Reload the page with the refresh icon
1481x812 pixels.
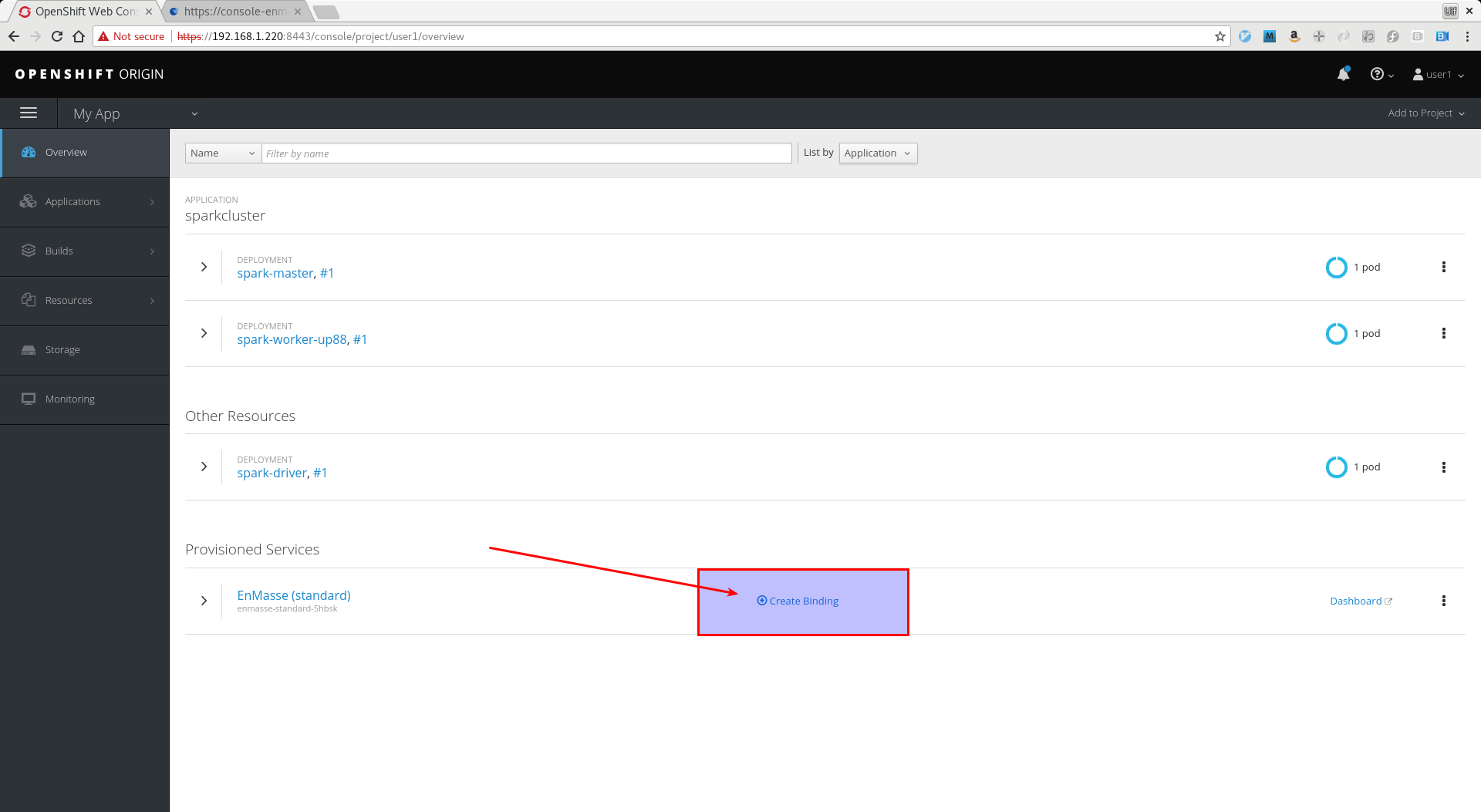[57, 36]
